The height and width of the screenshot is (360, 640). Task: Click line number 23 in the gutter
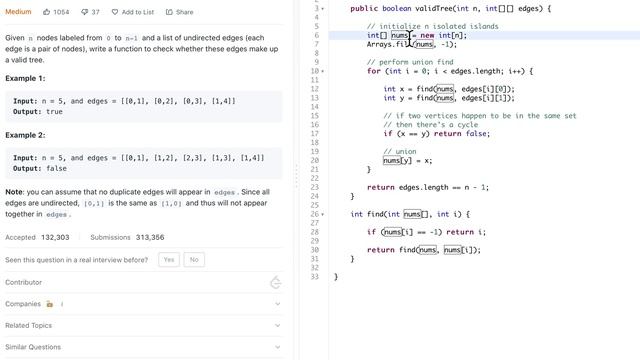(315, 187)
